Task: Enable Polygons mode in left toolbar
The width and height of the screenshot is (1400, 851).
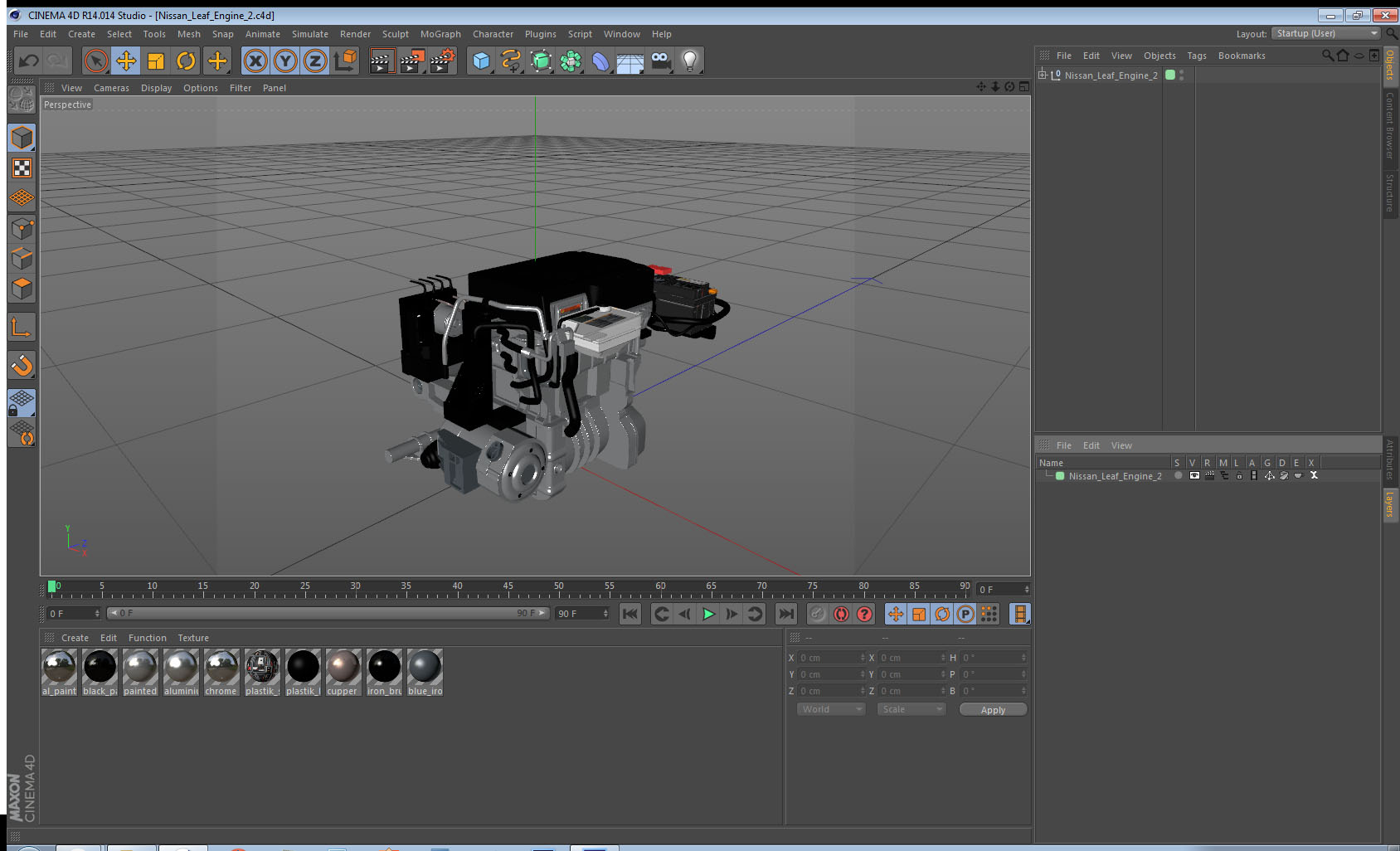Action: point(22,288)
